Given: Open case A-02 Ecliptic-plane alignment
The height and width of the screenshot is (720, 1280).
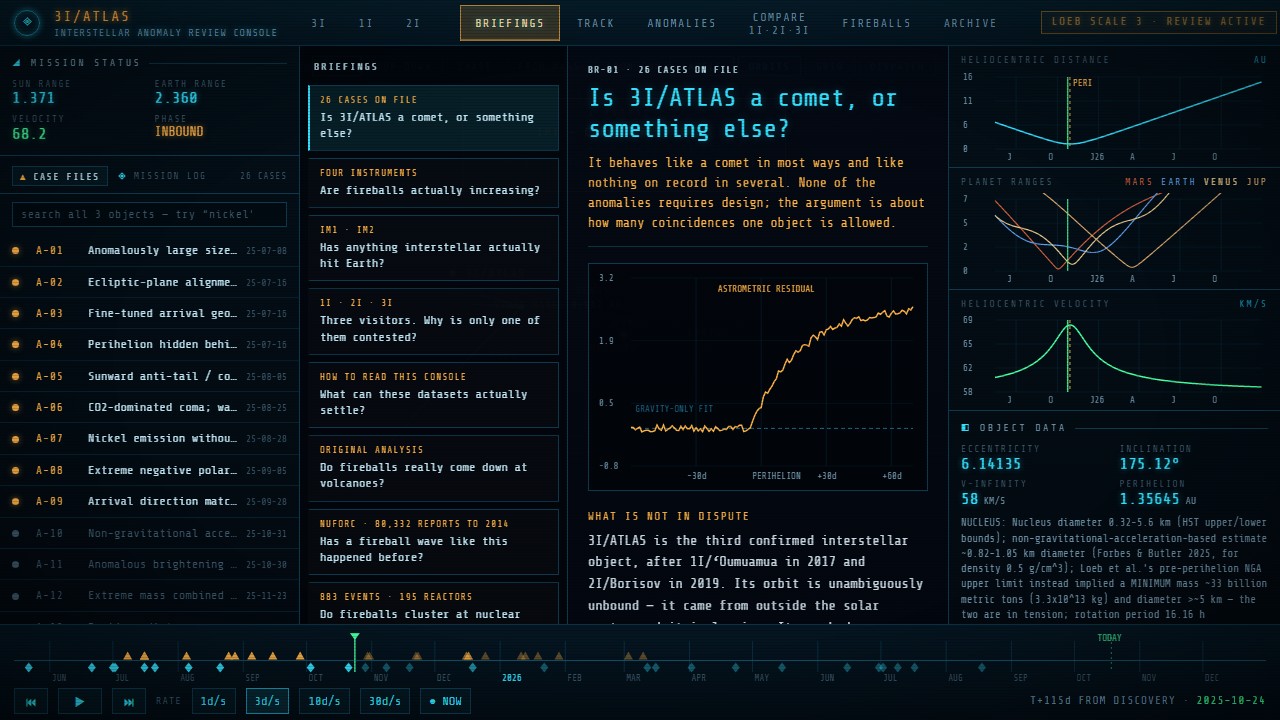Looking at the screenshot, I should (x=149, y=282).
